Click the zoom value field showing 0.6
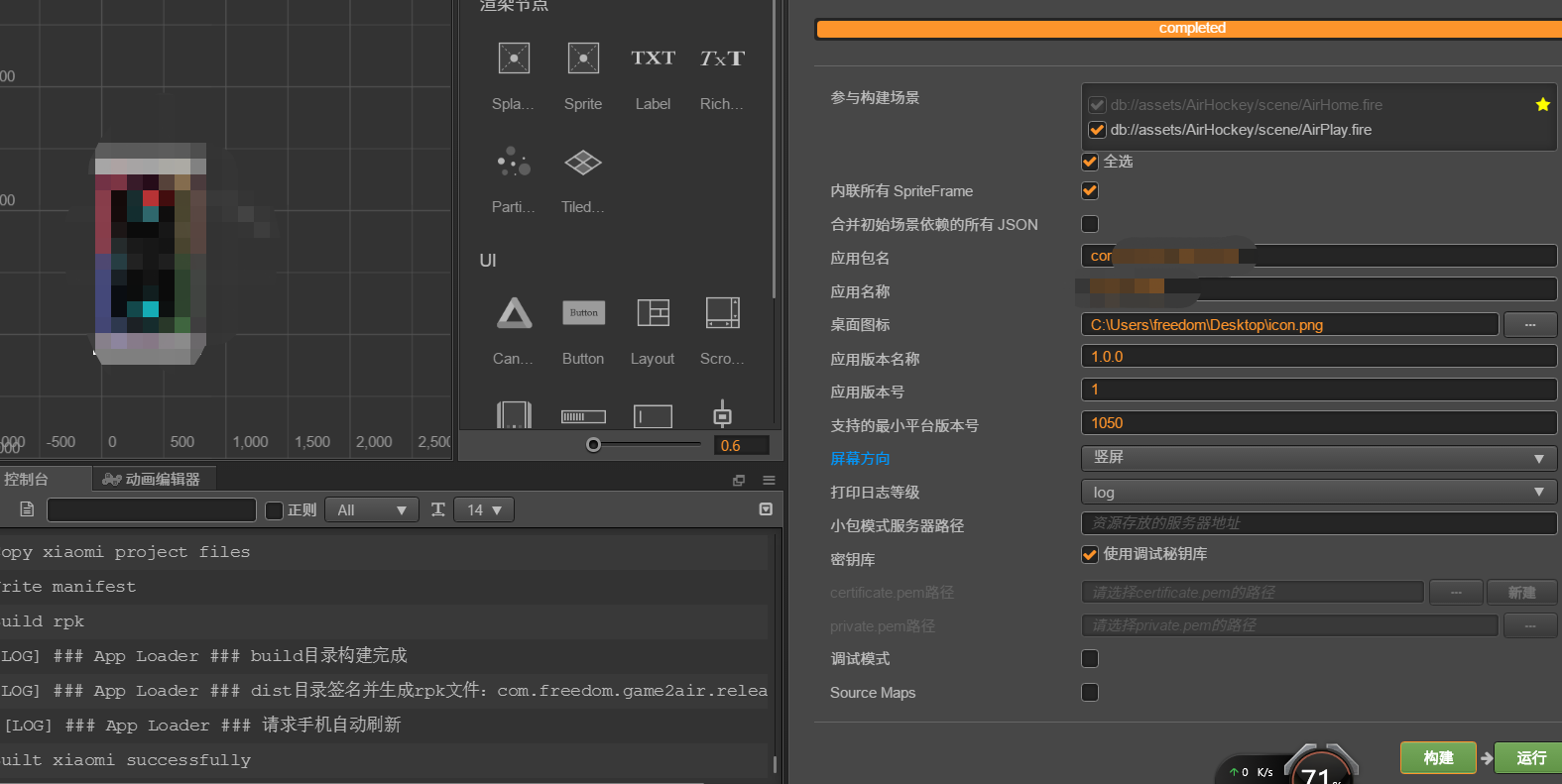The image size is (1562, 784). 741,445
